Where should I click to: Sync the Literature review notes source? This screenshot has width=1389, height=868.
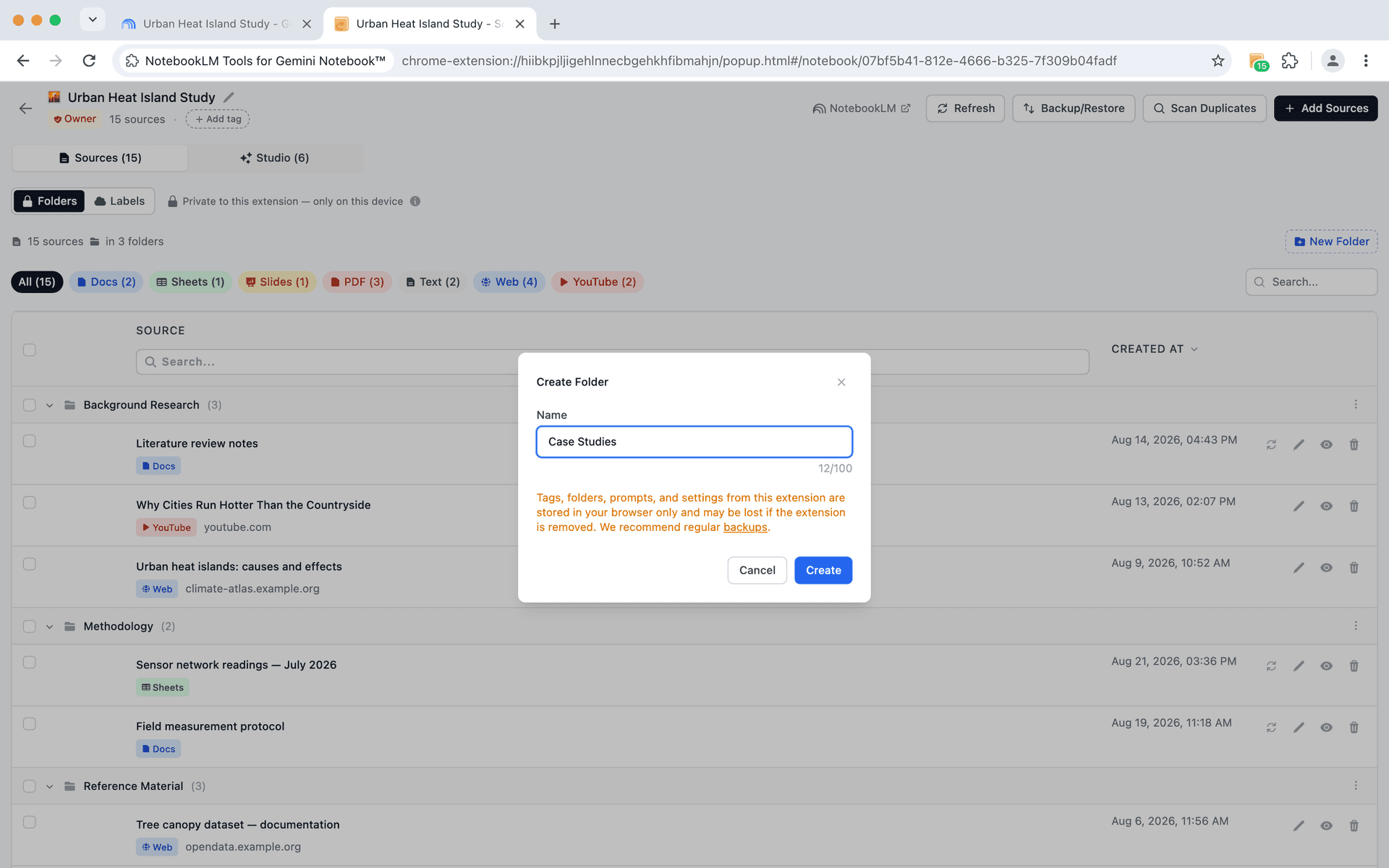[x=1271, y=445]
